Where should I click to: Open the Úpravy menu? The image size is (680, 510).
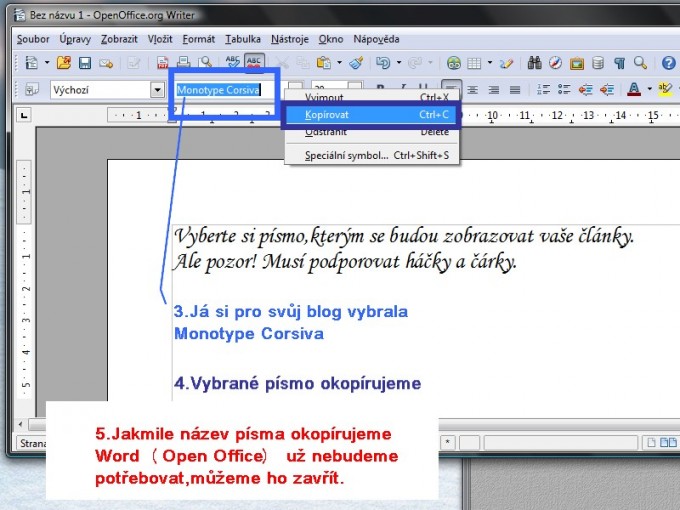tap(75, 39)
